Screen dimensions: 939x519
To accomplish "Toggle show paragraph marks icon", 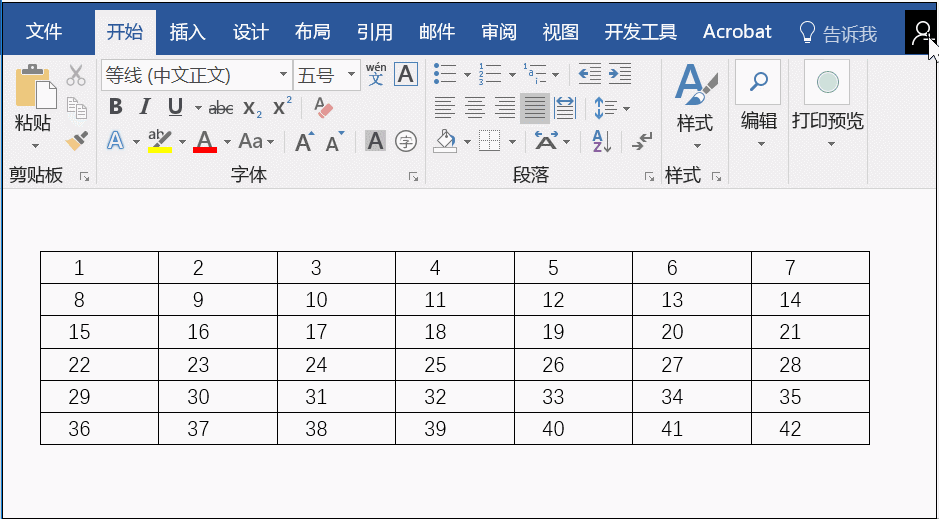I will pos(641,142).
